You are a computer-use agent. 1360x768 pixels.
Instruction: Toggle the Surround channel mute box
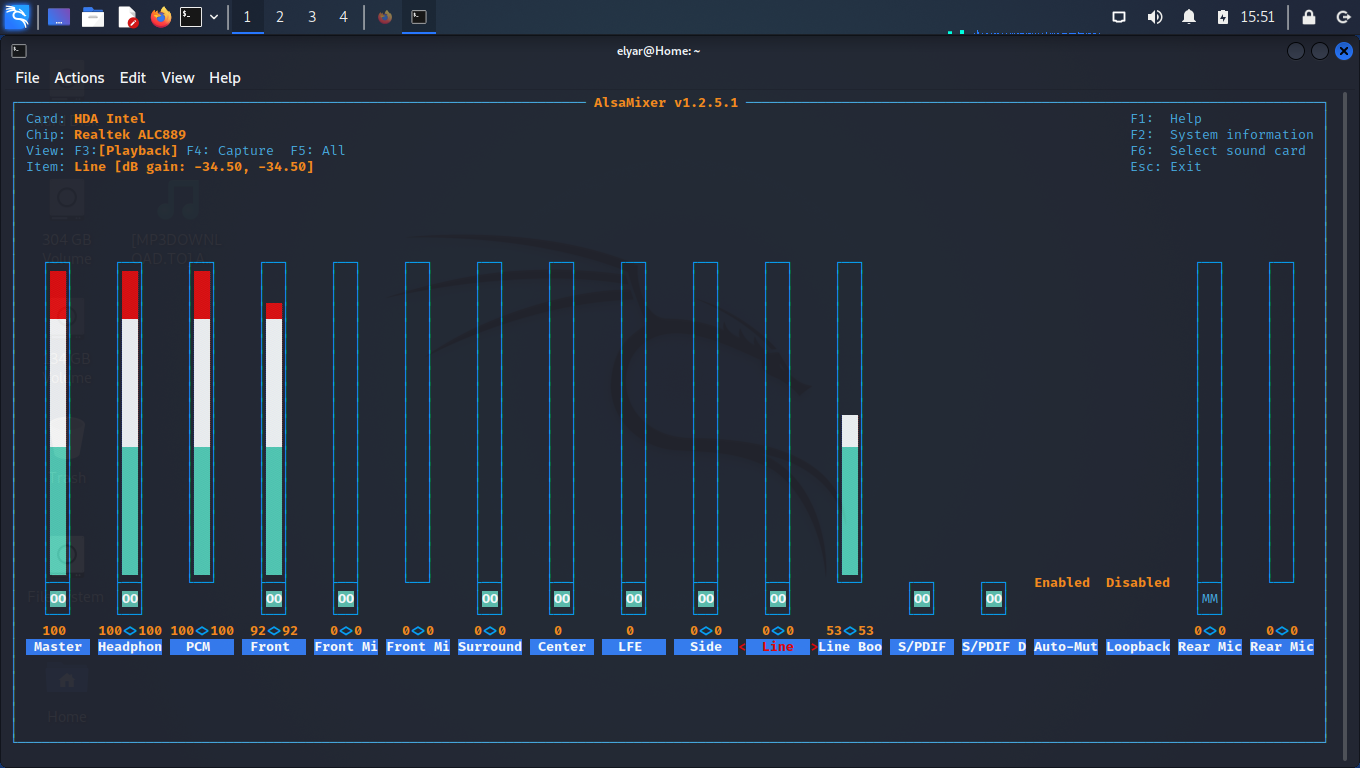click(x=490, y=598)
